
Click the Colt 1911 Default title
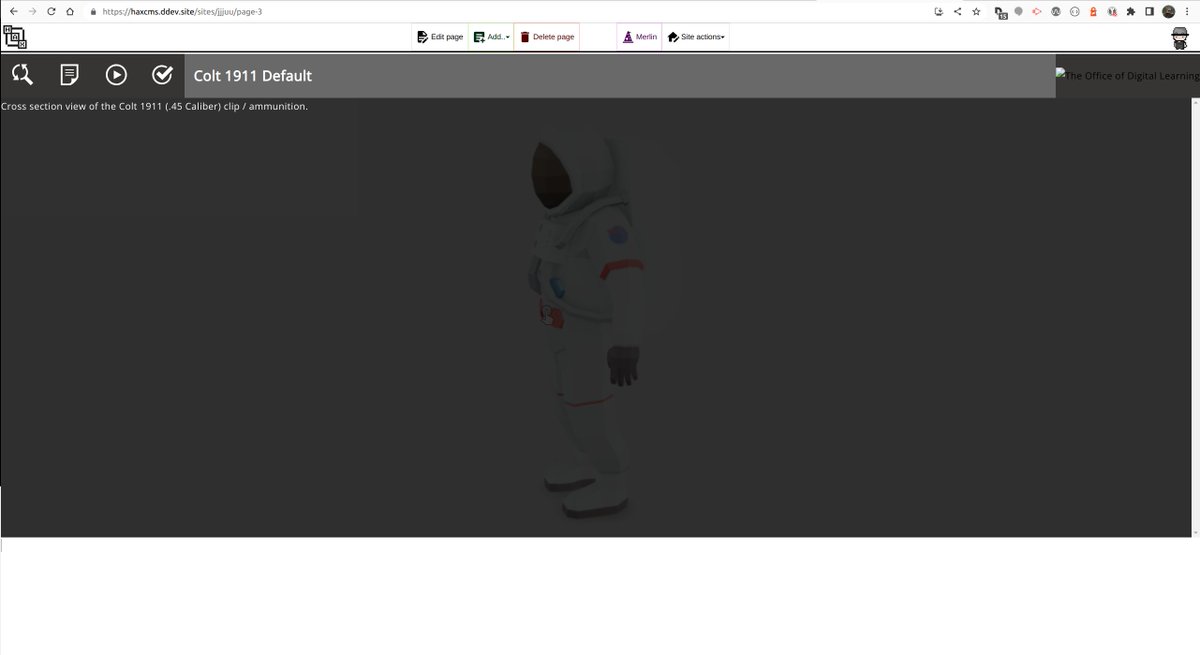(x=253, y=76)
